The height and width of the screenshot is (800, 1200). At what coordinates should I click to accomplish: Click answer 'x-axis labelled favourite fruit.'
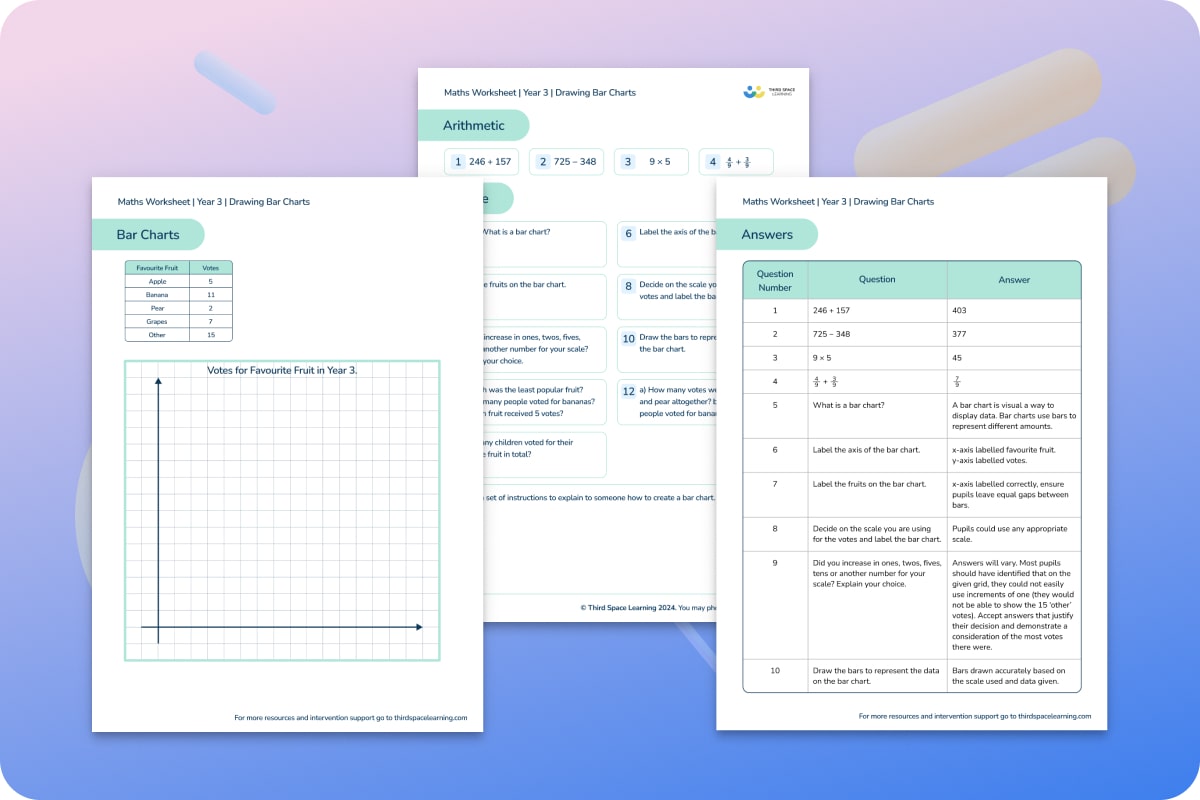click(1004, 450)
